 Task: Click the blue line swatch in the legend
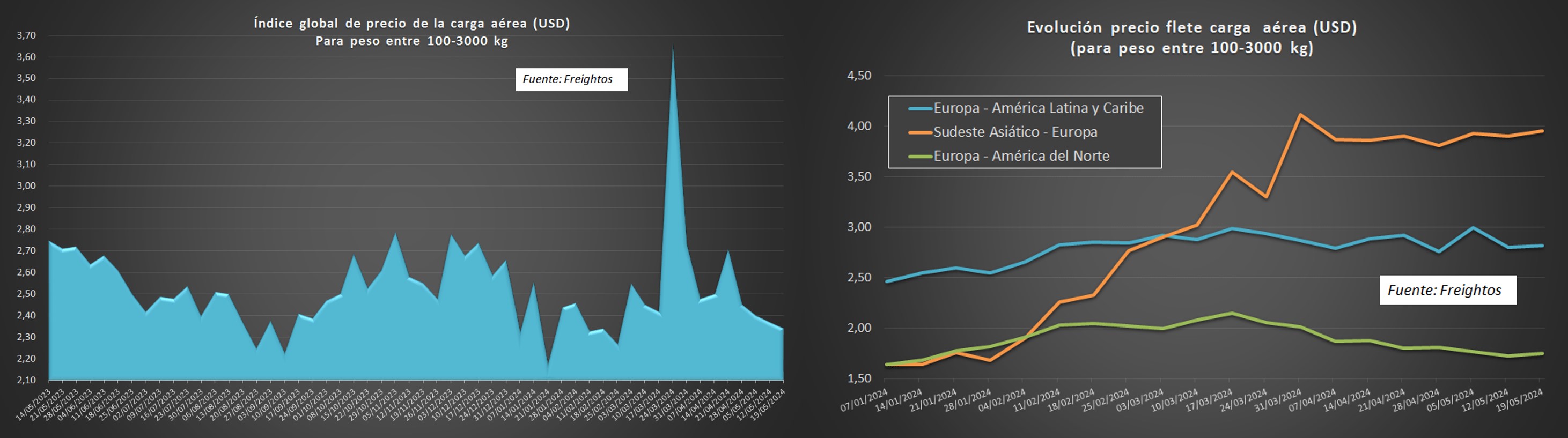pos(920,109)
